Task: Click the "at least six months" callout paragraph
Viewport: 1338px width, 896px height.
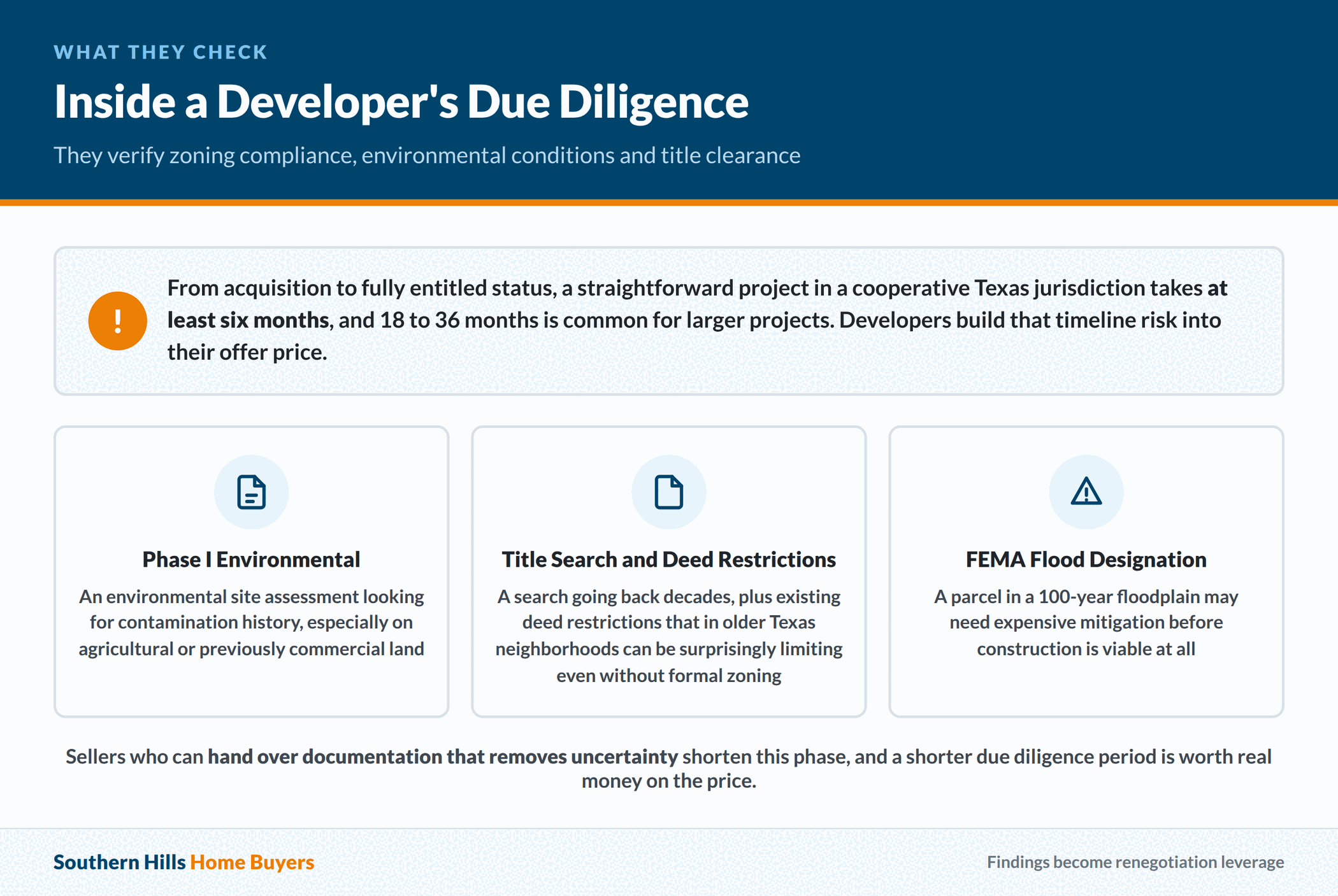Action: click(697, 320)
